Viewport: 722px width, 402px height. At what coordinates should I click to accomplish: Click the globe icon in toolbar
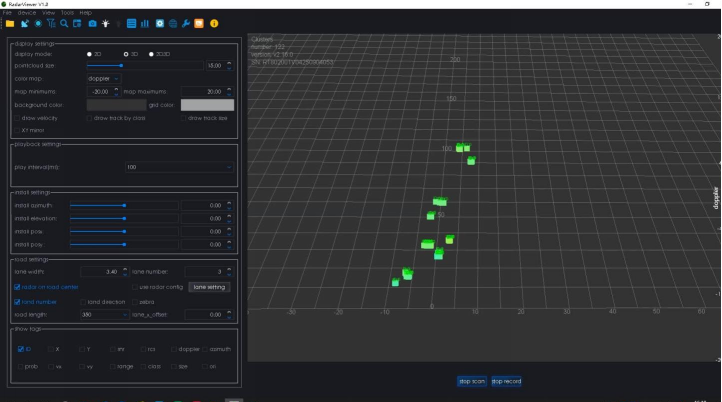click(173, 23)
